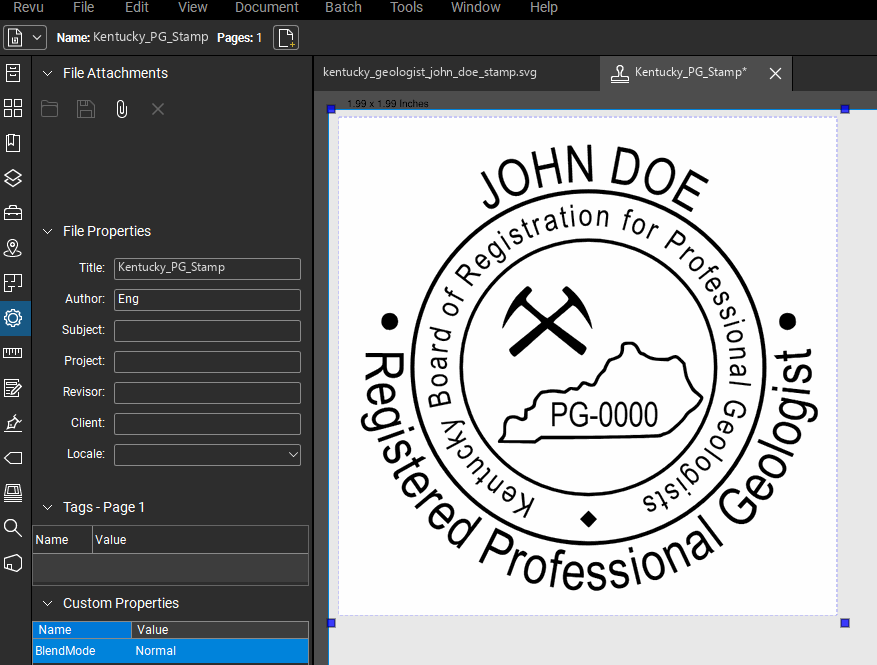Image resolution: width=877 pixels, height=665 pixels.
Task: Open the Measurements ruler panel icon
Action: tap(13, 353)
